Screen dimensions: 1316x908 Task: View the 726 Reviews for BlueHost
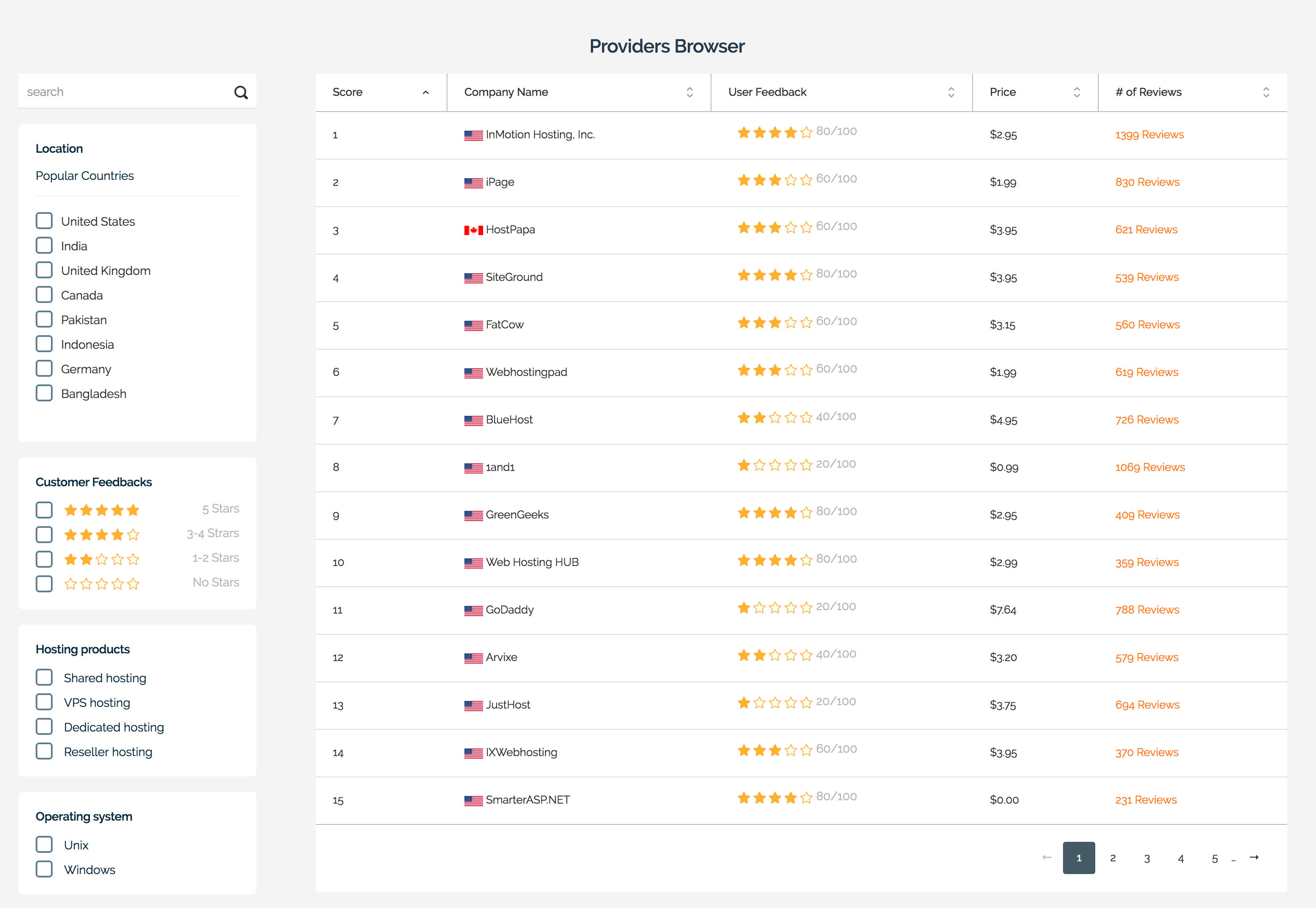coord(1146,419)
